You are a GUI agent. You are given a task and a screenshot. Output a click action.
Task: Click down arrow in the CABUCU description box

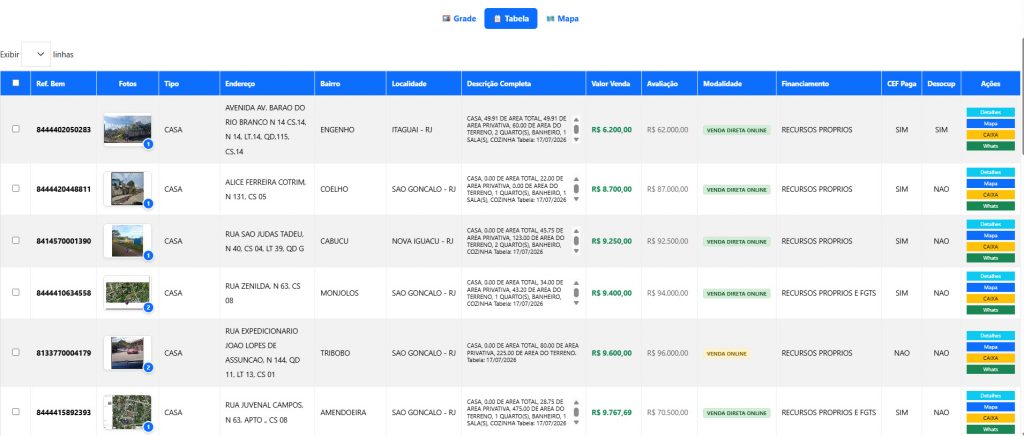coord(576,251)
